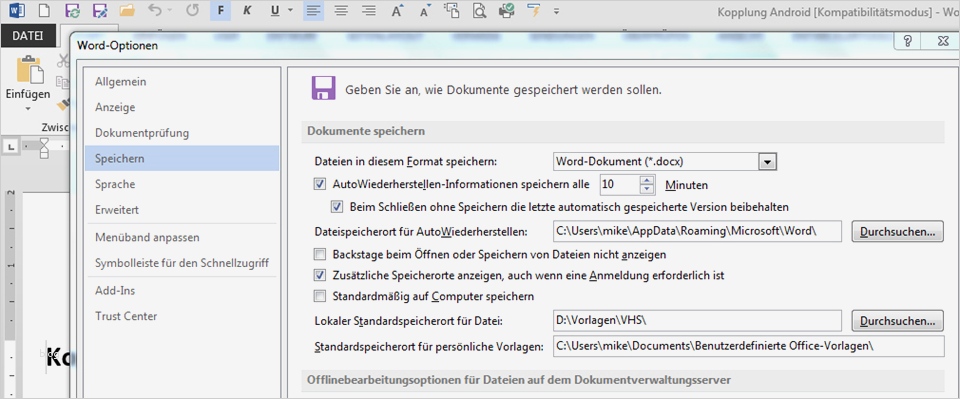This screenshot has width=960, height=399.
Task: Open the Sprache options category
Action: pos(182,184)
